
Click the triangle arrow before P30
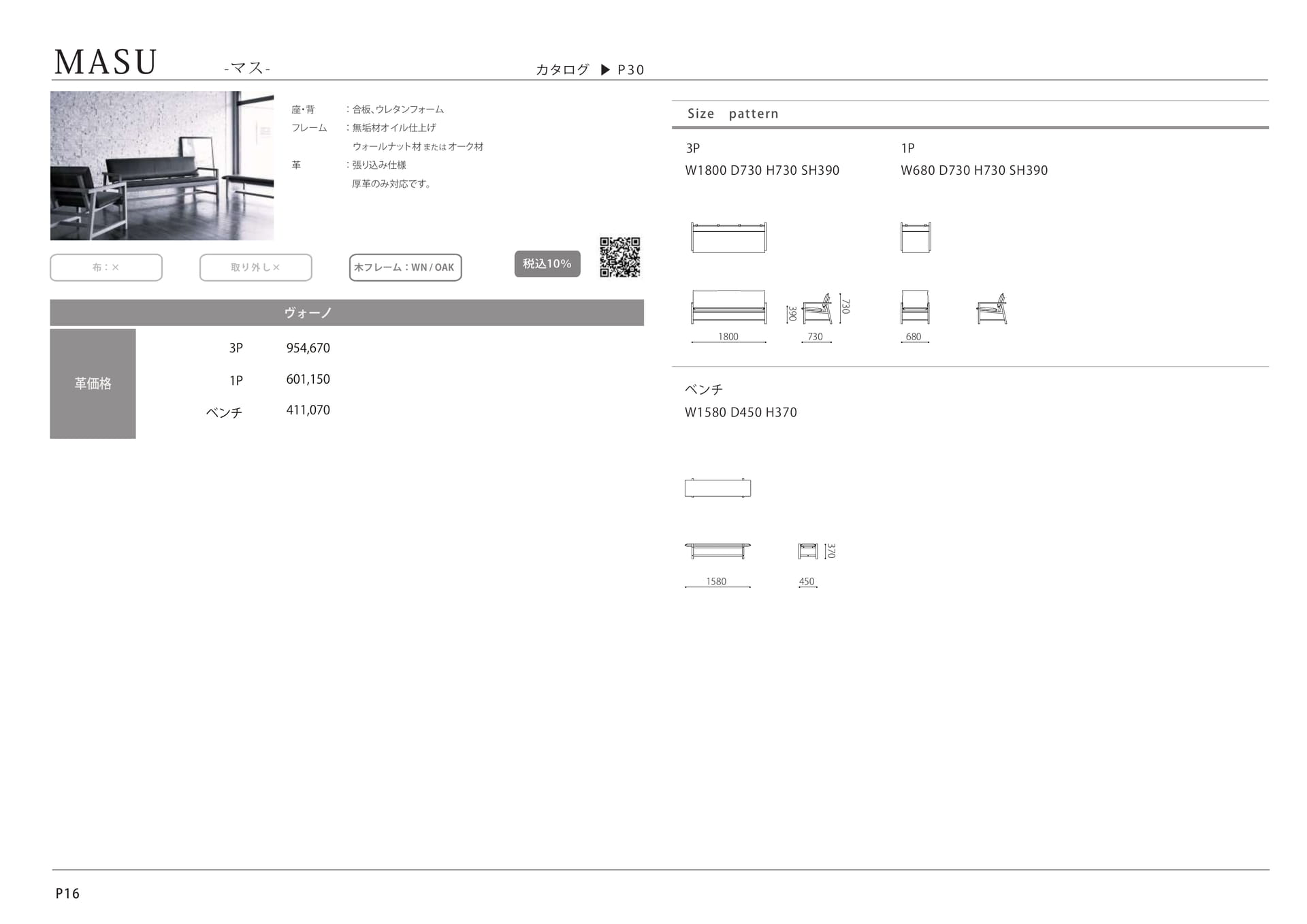coord(605,69)
